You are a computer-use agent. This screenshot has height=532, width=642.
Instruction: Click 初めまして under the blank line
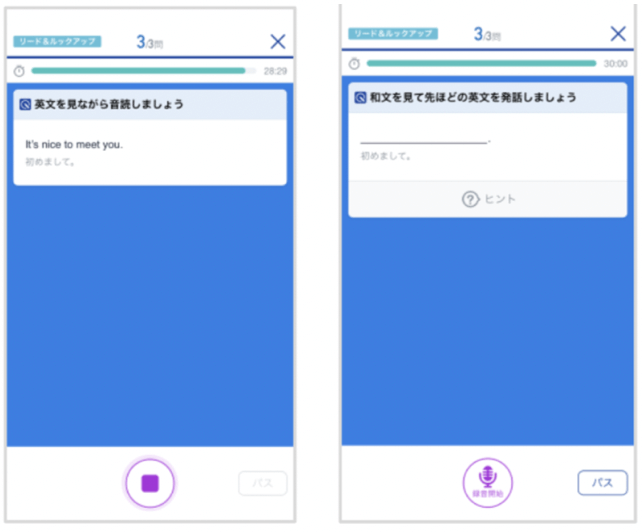[x=385, y=156]
